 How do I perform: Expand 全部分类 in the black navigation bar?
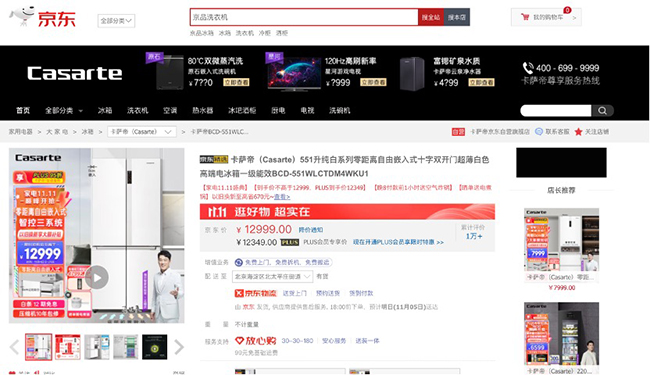tap(64, 111)
